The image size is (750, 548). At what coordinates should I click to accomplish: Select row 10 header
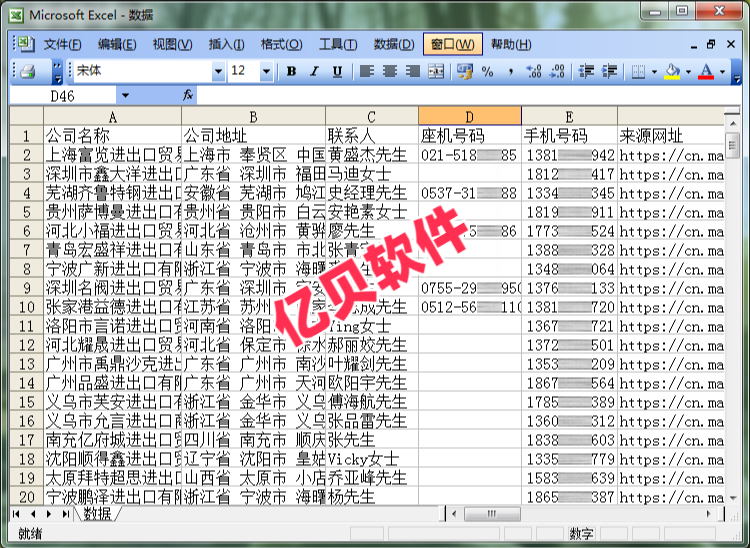pos(27,307)
